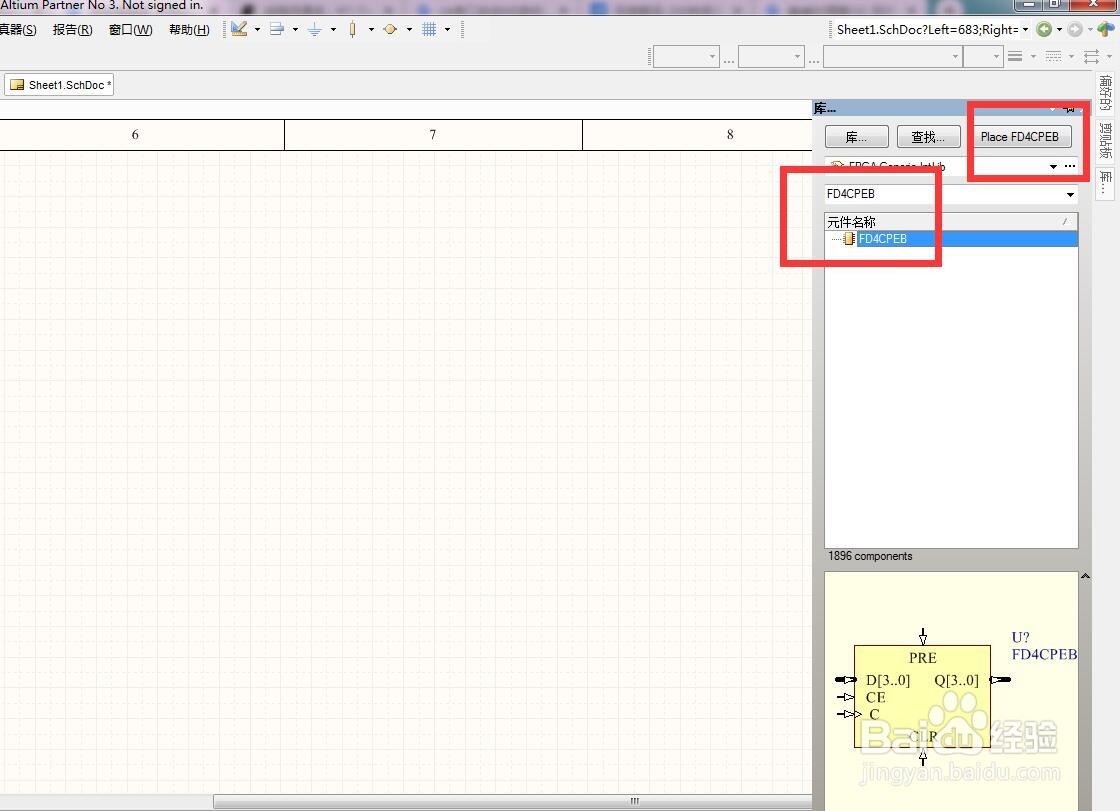The image size is (1120, 811).
Task: Click the FD4CPEB component chip icon
Action: pos(849,239)
